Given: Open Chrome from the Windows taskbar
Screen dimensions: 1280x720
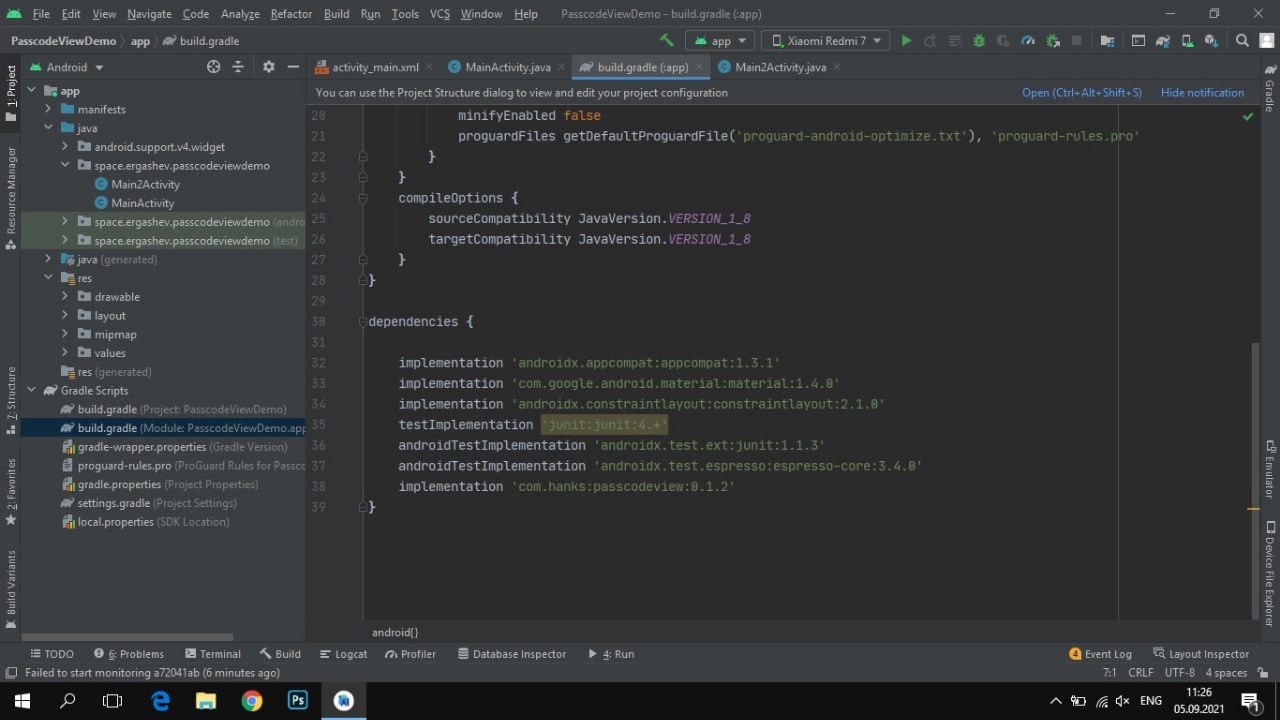Looking at the screenshot, I should point(252,701).
